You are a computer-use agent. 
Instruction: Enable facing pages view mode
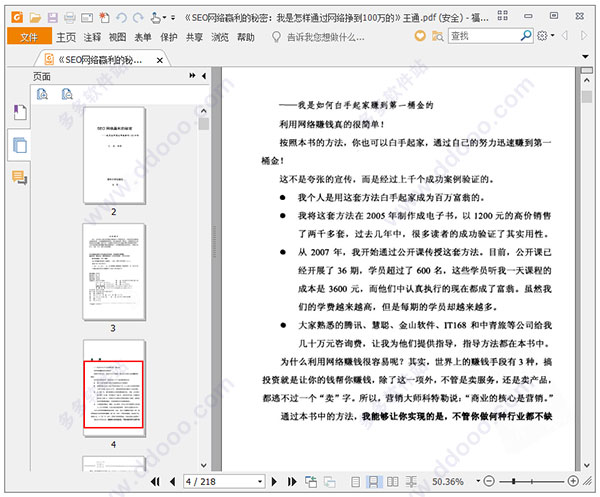392,482
